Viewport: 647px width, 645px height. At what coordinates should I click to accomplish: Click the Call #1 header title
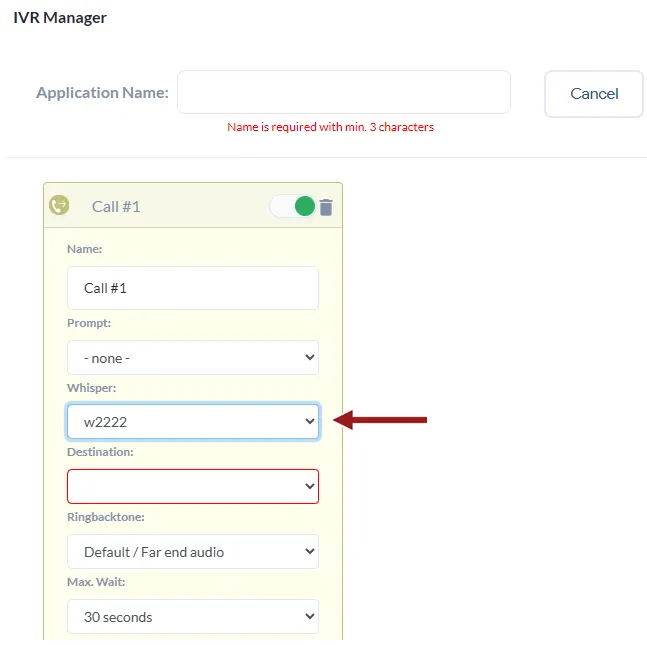tap(116, 206)
